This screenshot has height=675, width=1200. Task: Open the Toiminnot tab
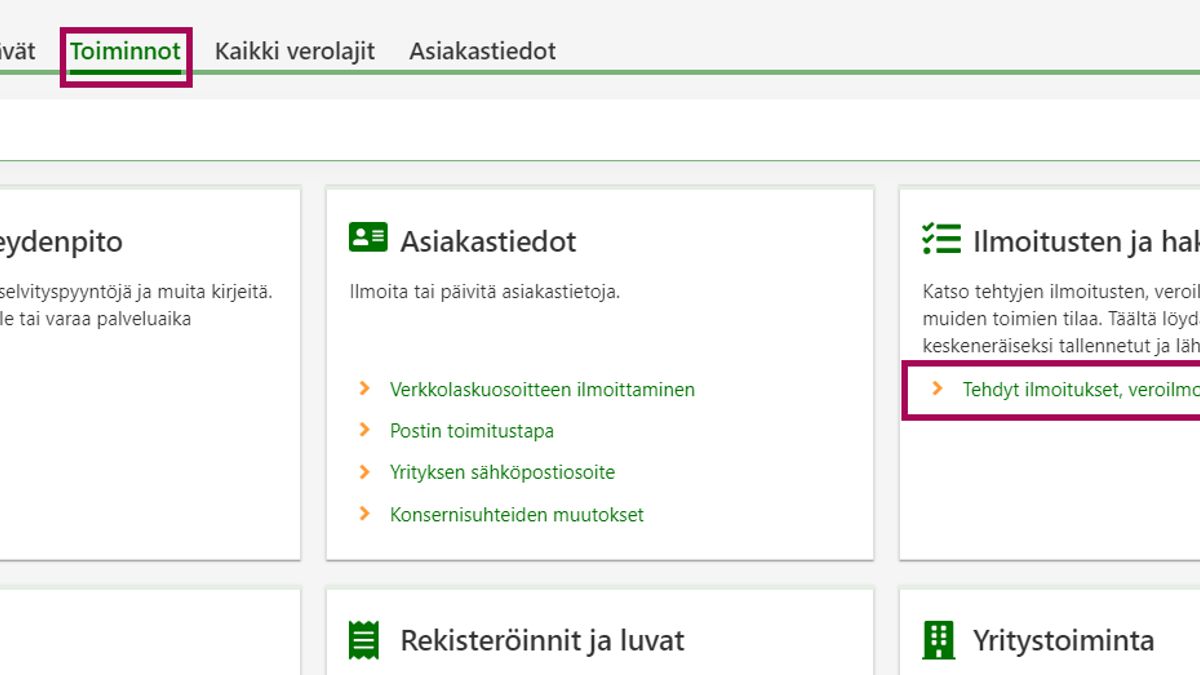coord(125,51)
